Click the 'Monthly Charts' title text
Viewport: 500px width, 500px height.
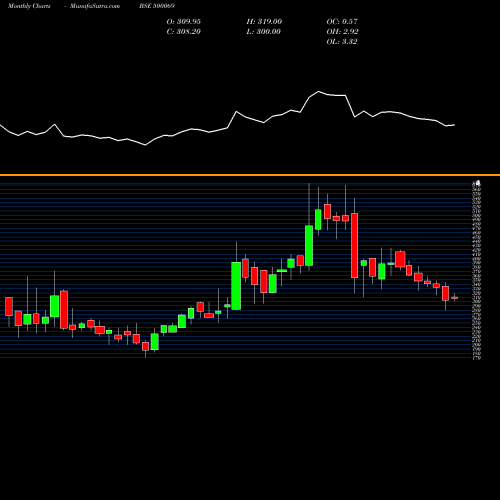(29, 6)
